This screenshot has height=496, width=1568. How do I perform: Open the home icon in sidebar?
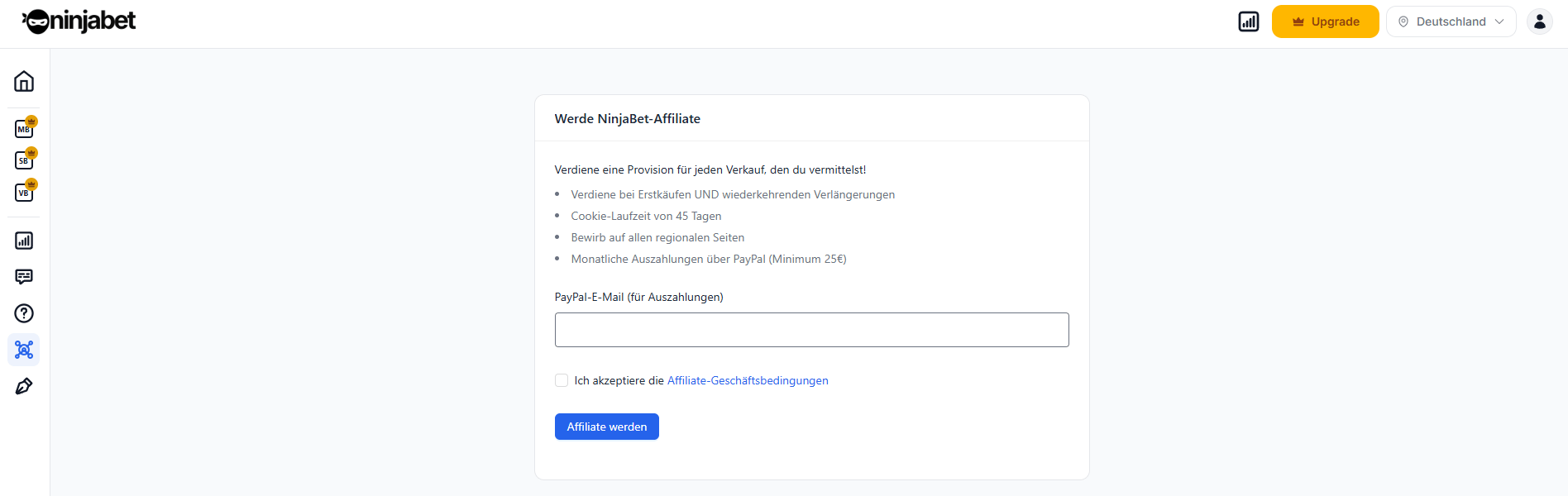click(x=24, y=81)
